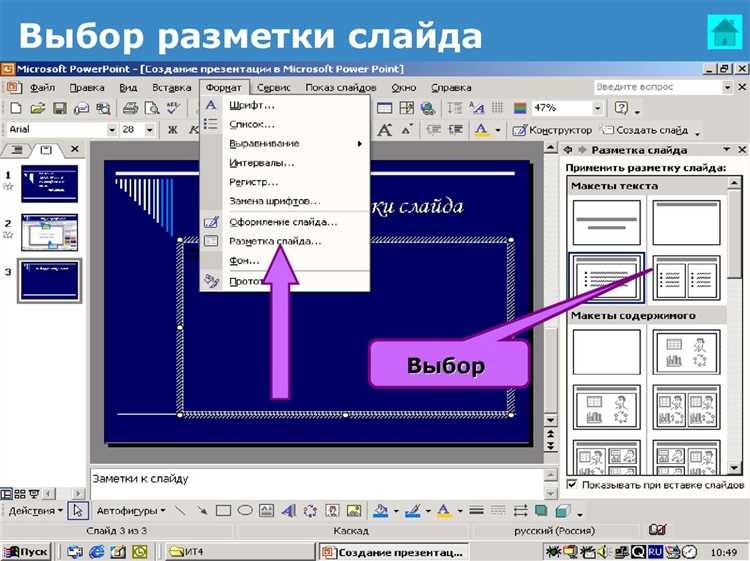
Task: Click the Open folder icon
Action: [37, 108]
